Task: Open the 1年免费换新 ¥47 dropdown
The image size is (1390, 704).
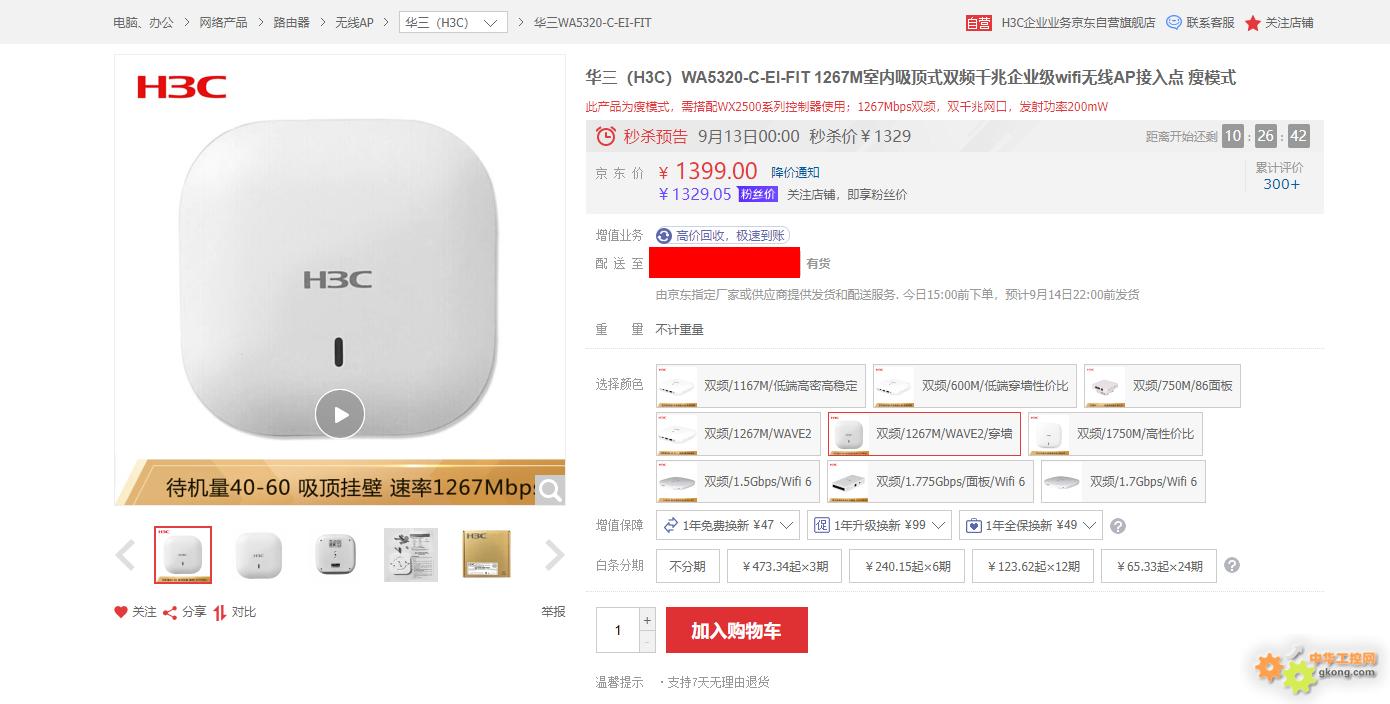Action: [728, 525]
